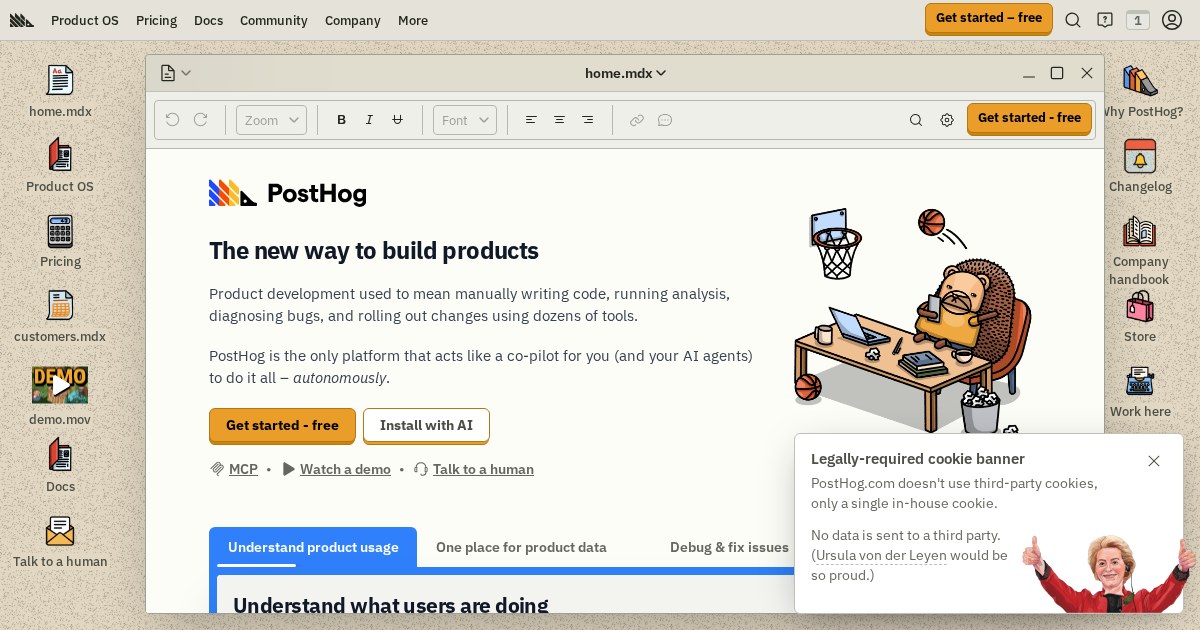Align text left
The image size is (1200, 630).
click(531, 120)
